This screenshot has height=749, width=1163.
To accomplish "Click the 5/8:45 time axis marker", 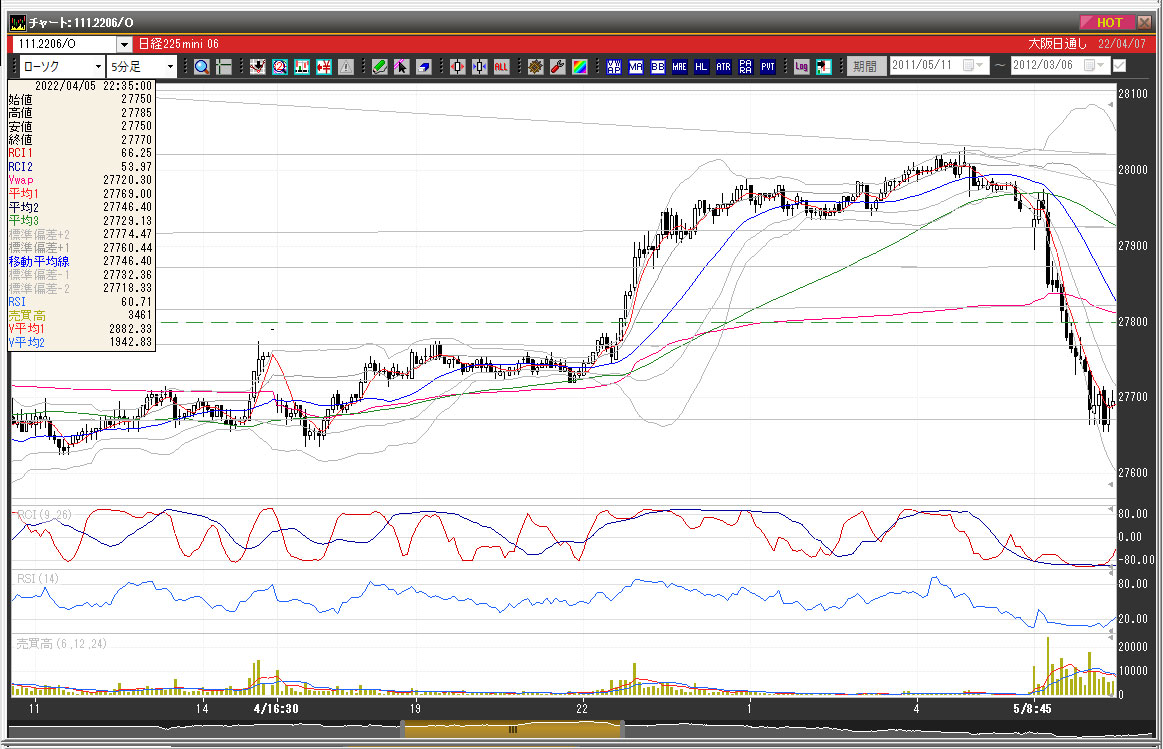I will coord(1032,709).
